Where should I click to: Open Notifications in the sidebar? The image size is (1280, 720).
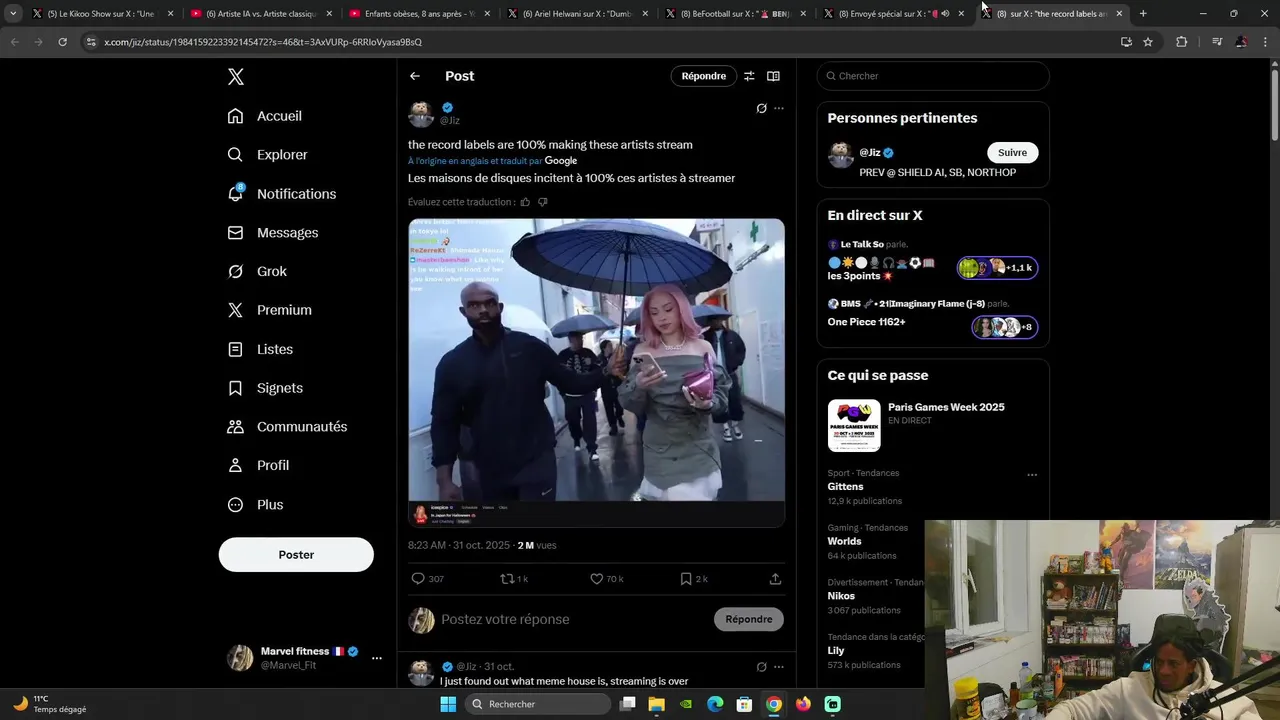tap(281, 194)
